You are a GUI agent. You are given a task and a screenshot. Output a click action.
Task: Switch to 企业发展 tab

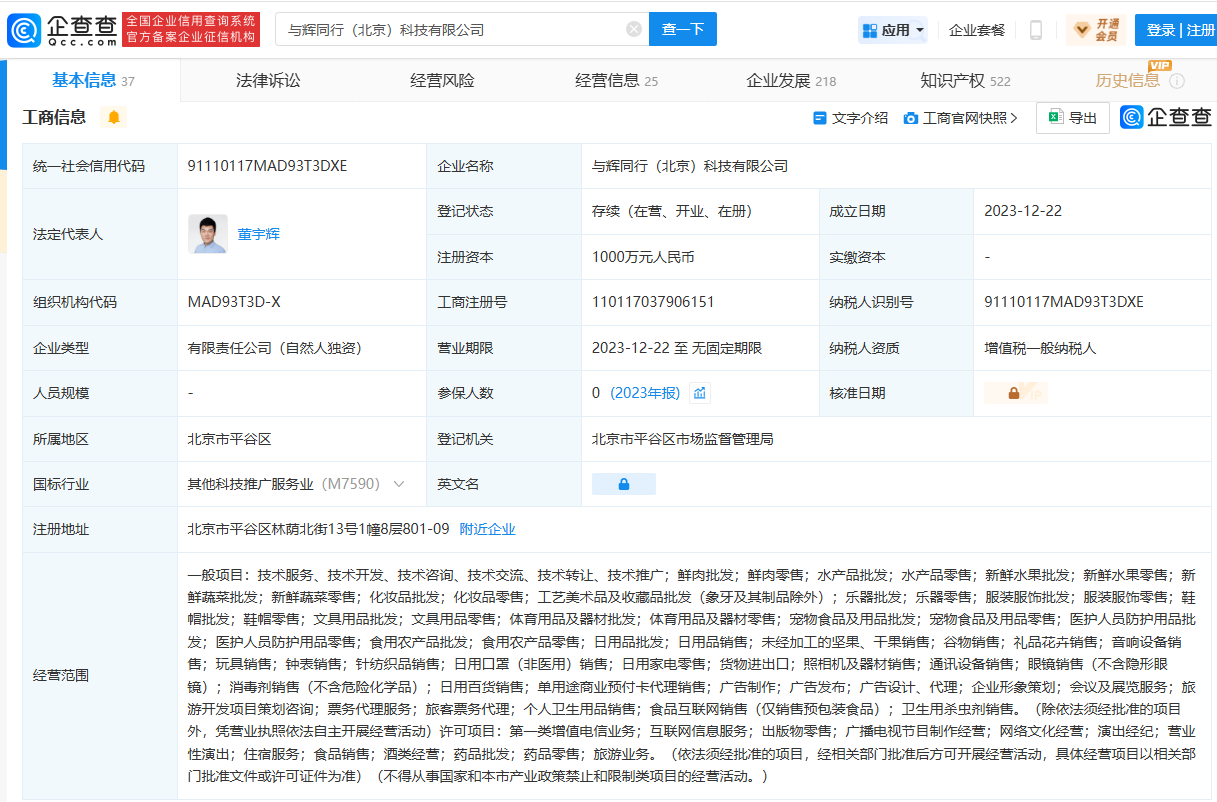click(x=791, y=81)
